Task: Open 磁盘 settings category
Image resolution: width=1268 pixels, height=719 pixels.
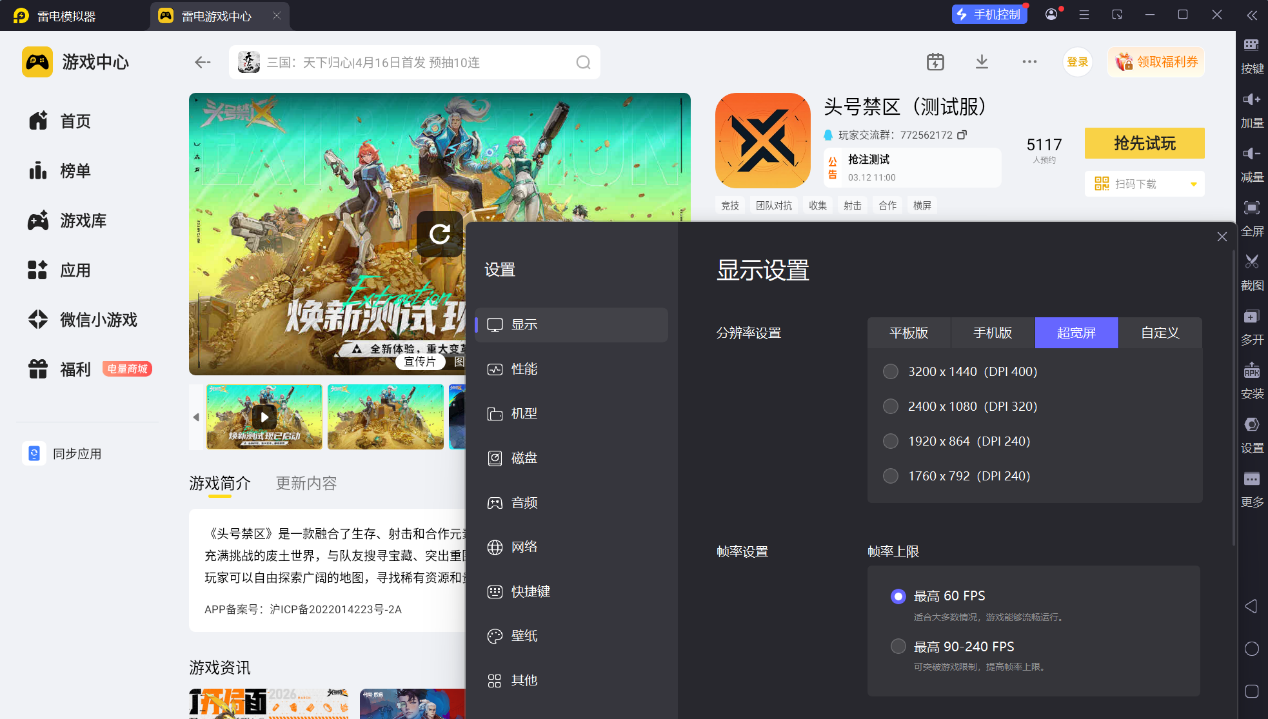Action: click(x=571, y=458)
